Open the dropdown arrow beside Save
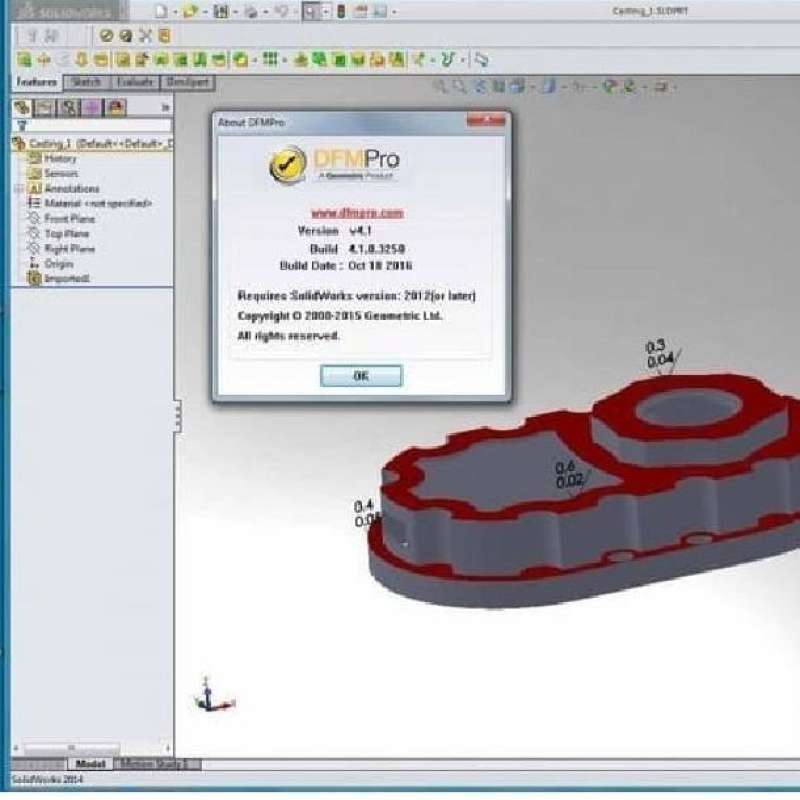Viewport: 800px width, 800px height. point(235,12)
